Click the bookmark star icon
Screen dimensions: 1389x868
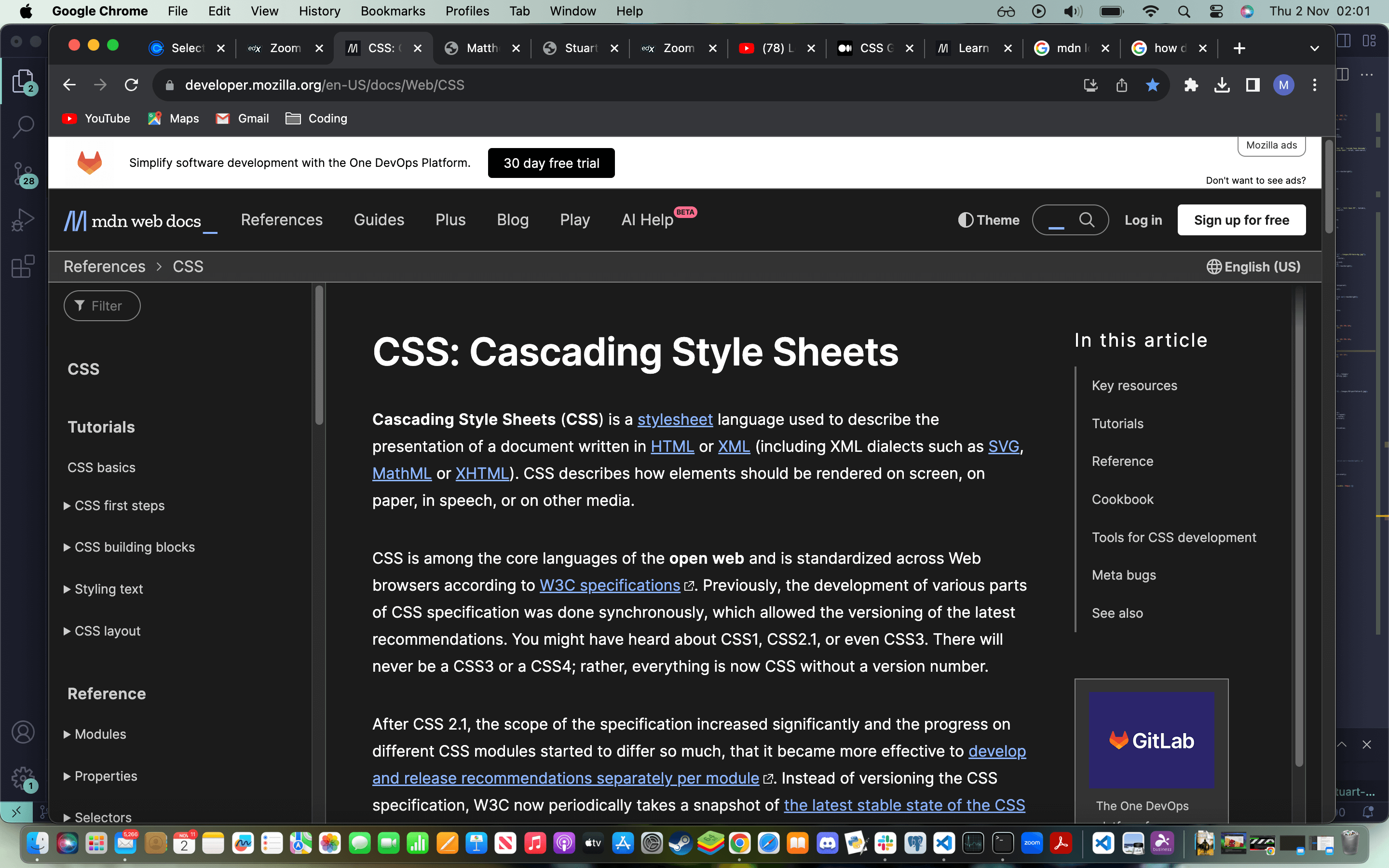[x=1152, y=85]
